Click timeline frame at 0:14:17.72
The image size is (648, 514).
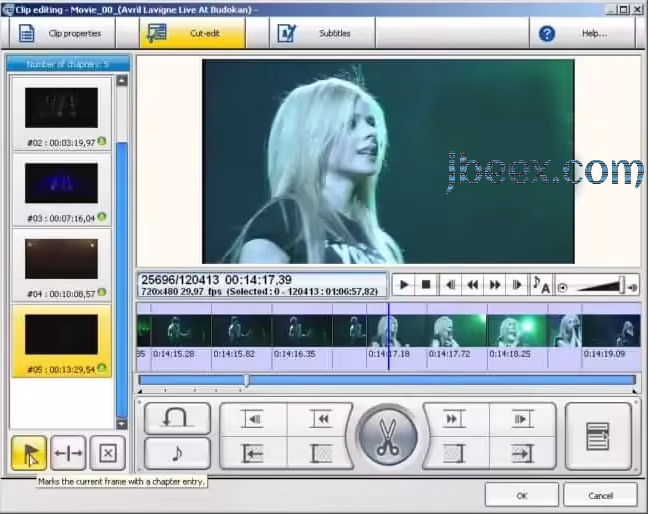[457, 331]
